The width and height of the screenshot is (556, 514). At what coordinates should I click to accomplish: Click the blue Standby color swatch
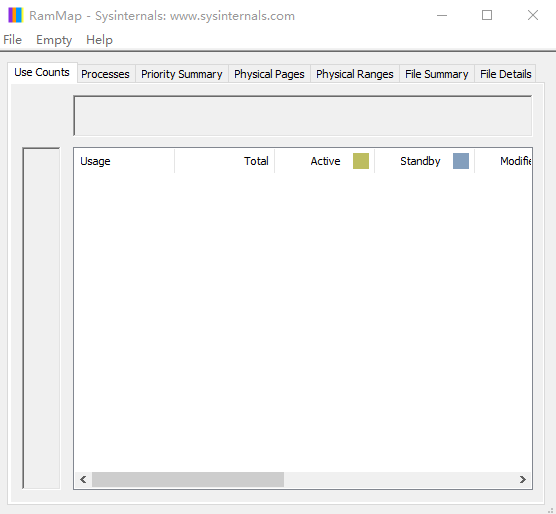[461, 161]
